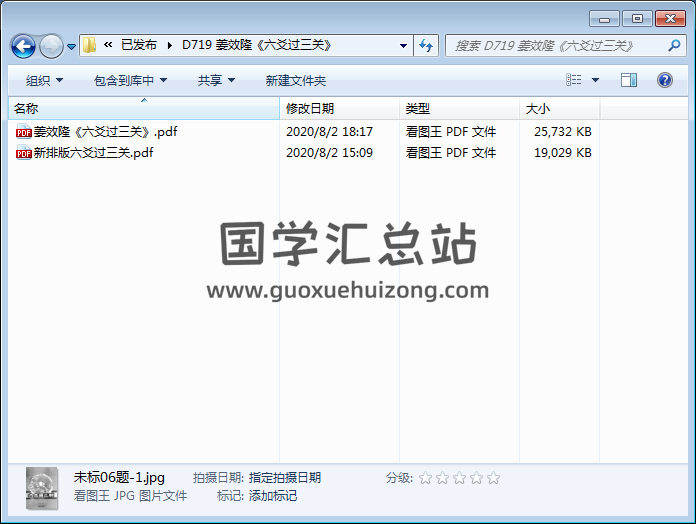Sort by the 大小 column header
This screenshot has width=696, height=524.
559,108
